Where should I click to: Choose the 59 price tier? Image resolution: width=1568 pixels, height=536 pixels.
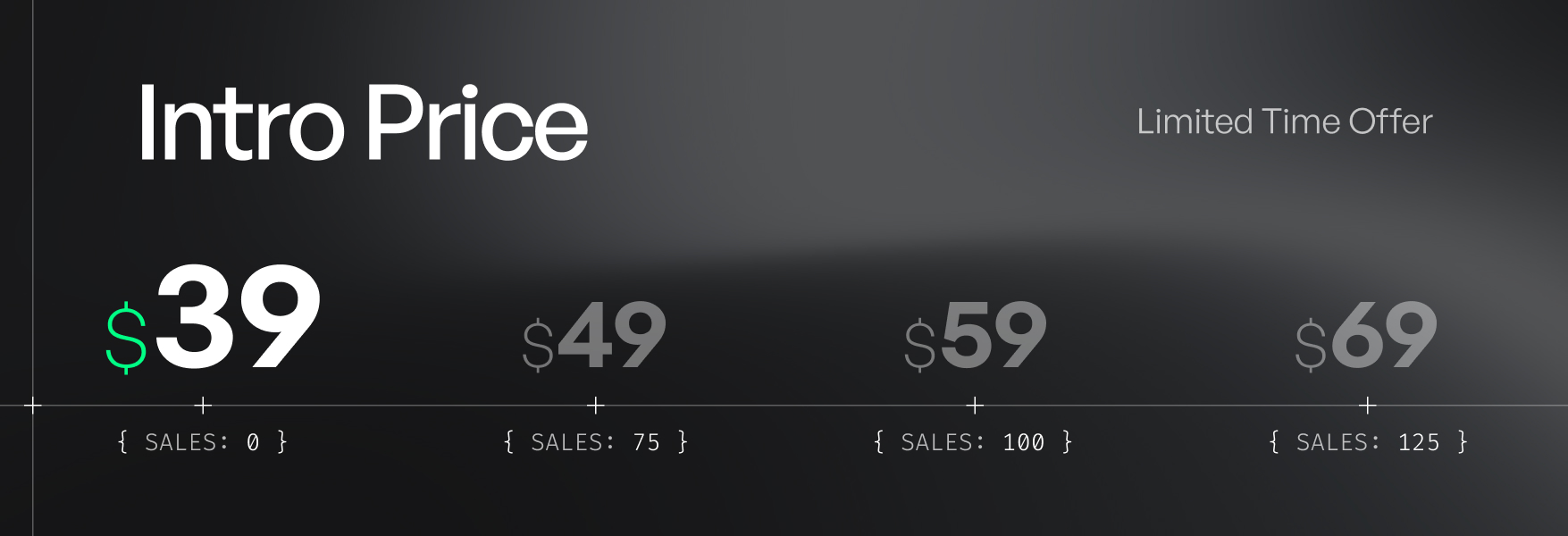[x=994, y=336]
